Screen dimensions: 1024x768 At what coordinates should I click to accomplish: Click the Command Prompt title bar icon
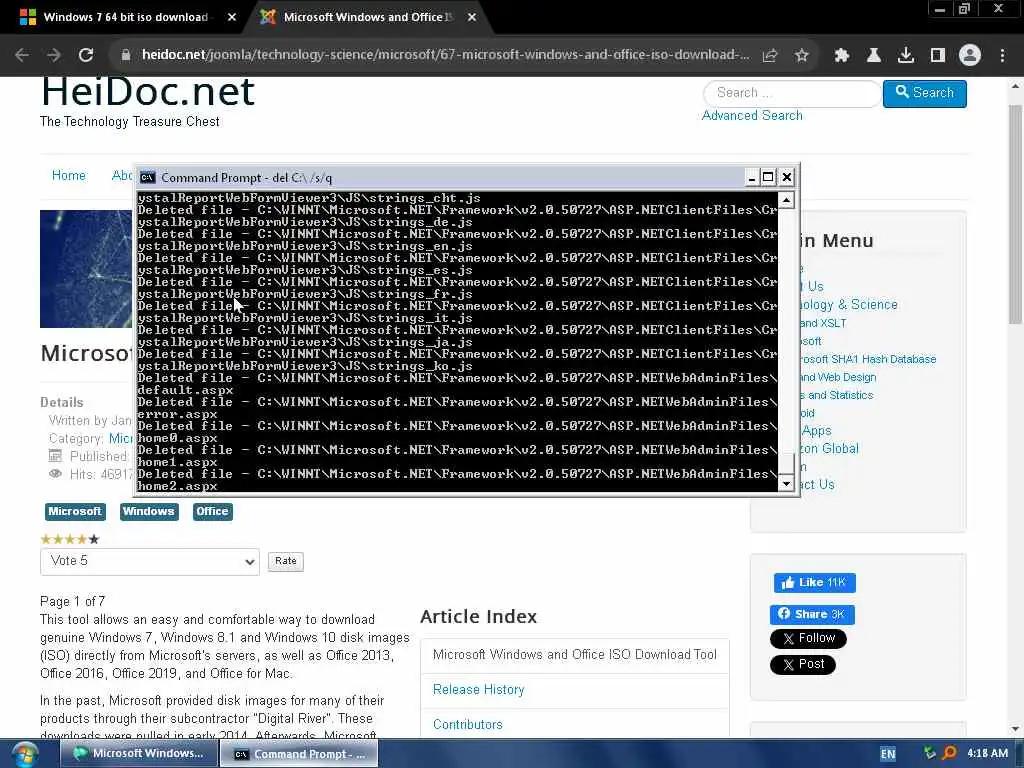coord(148,178)
